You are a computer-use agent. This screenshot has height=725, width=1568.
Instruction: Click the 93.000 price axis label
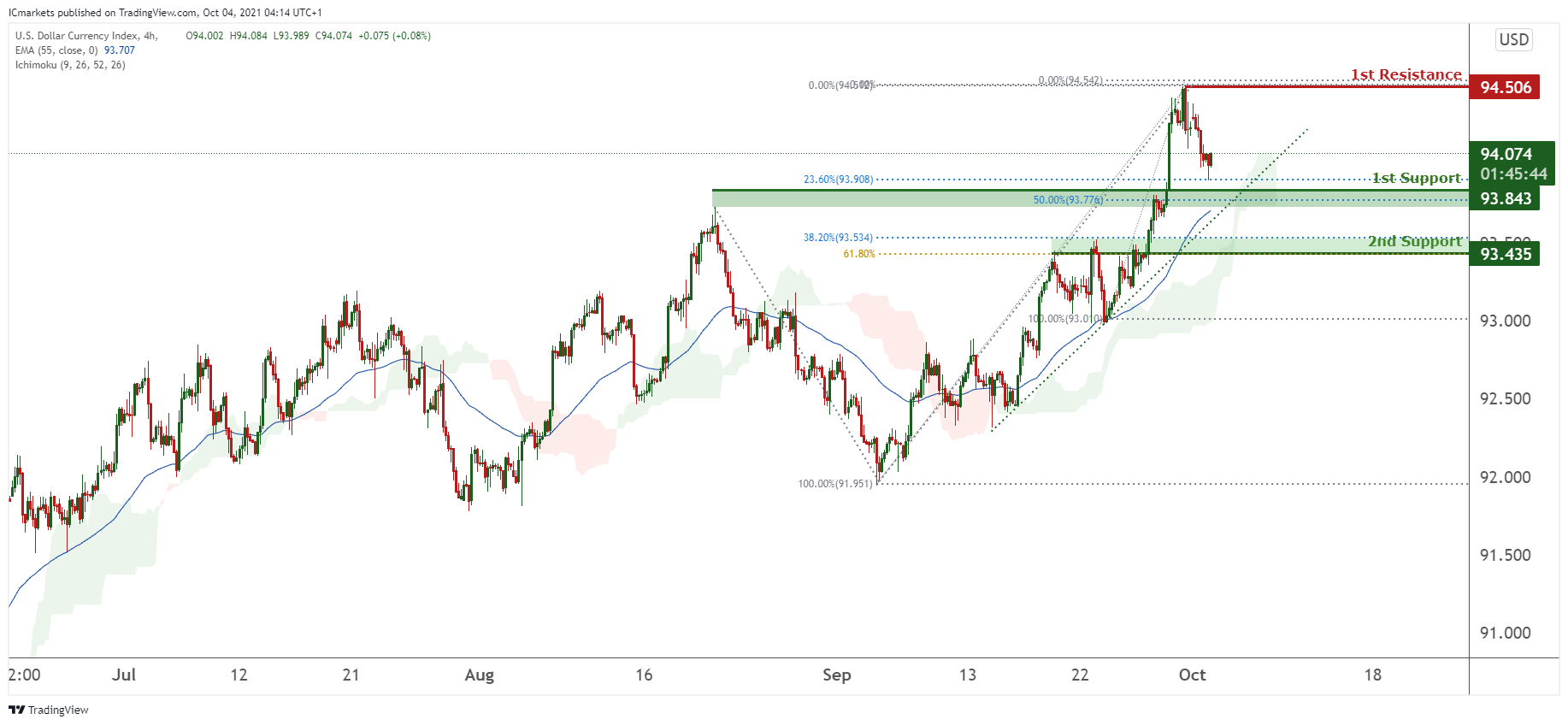[x=1506, y=321]
